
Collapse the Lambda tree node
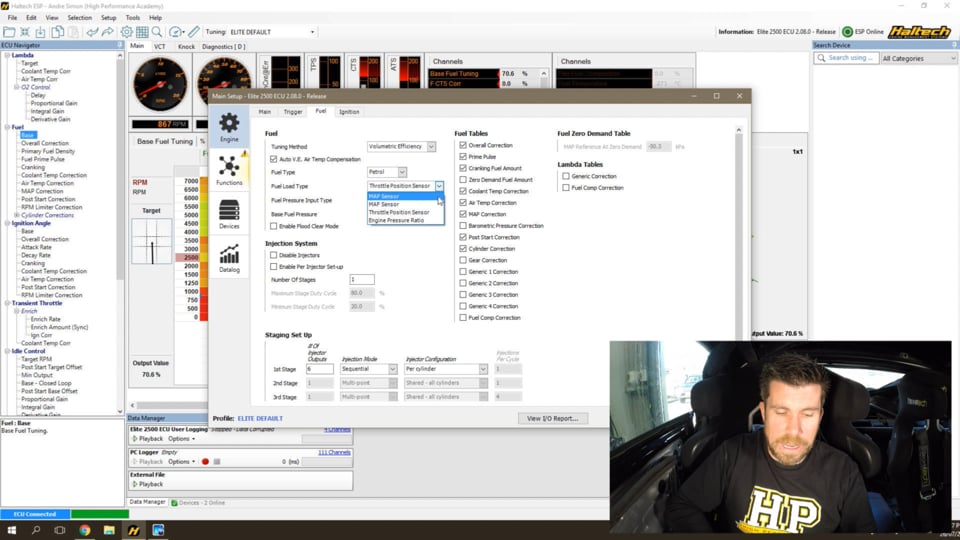pos(7,55)
